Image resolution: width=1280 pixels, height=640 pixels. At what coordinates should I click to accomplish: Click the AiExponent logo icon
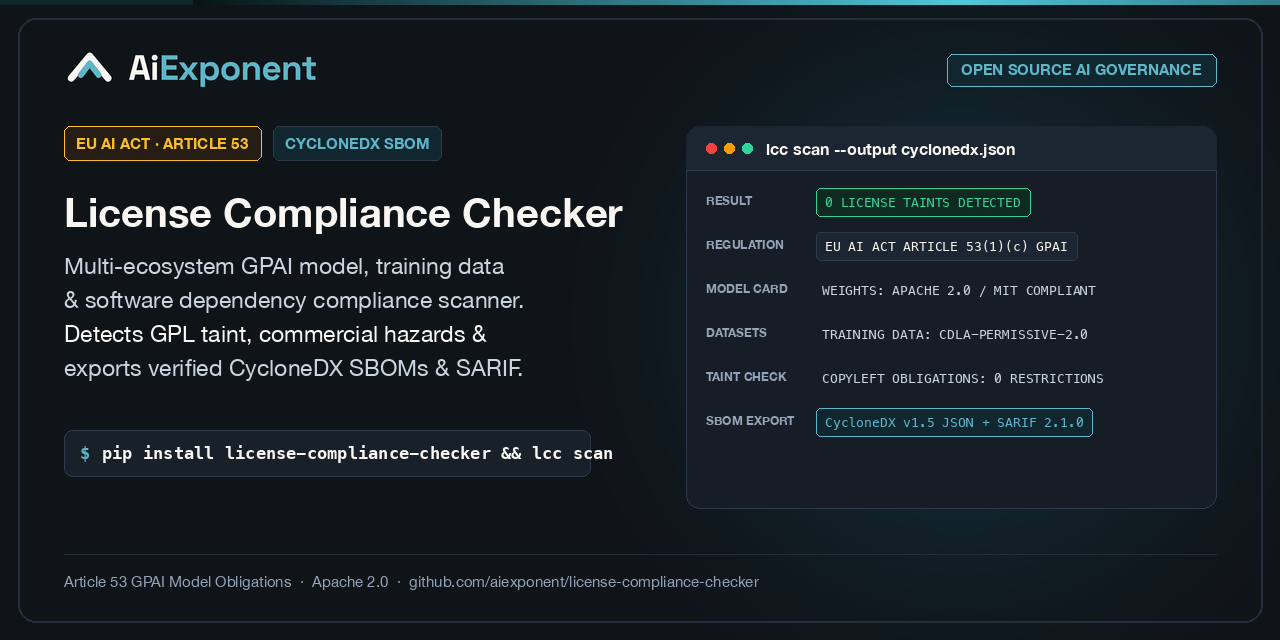[x=89, y=67]
